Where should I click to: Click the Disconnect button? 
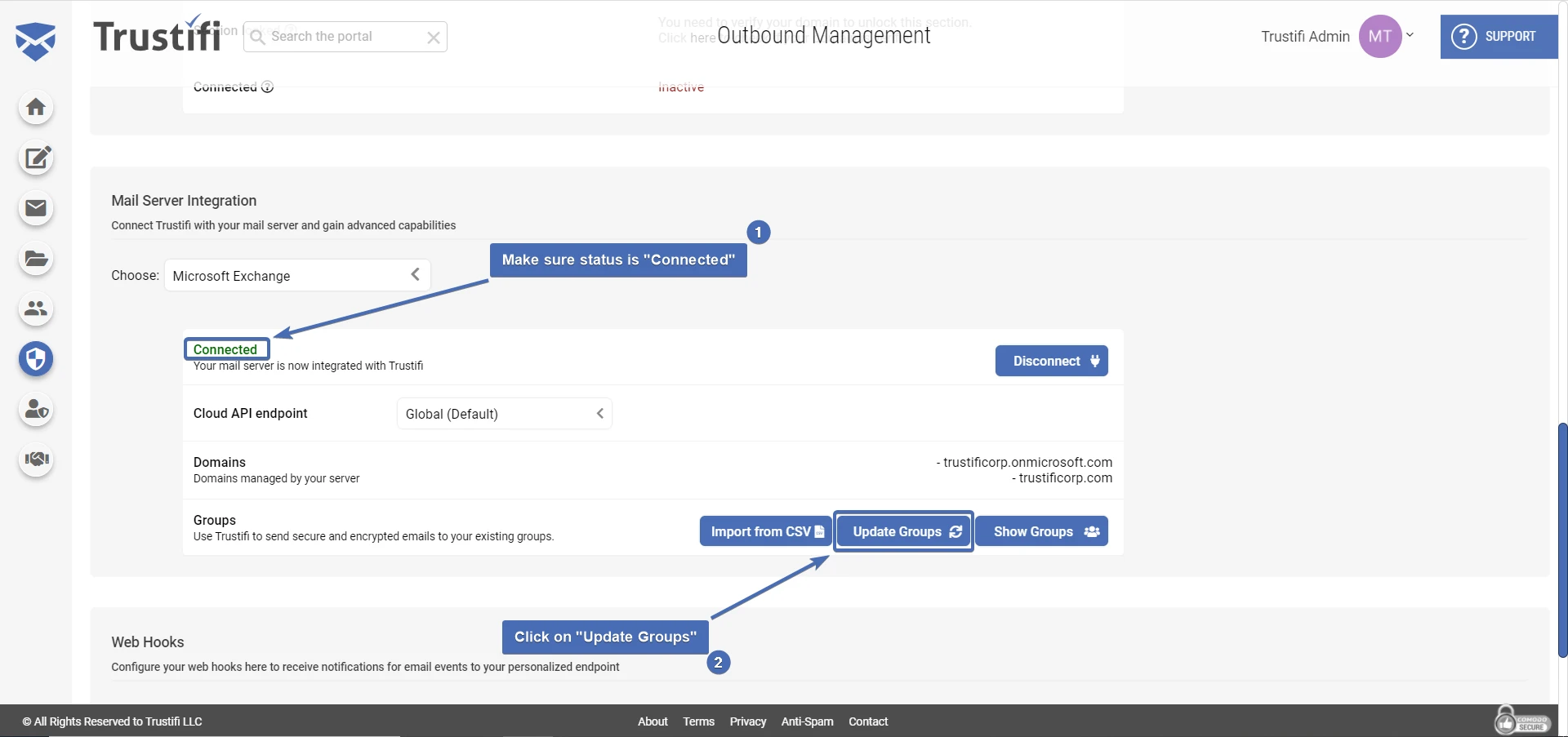pos(1051,361)
